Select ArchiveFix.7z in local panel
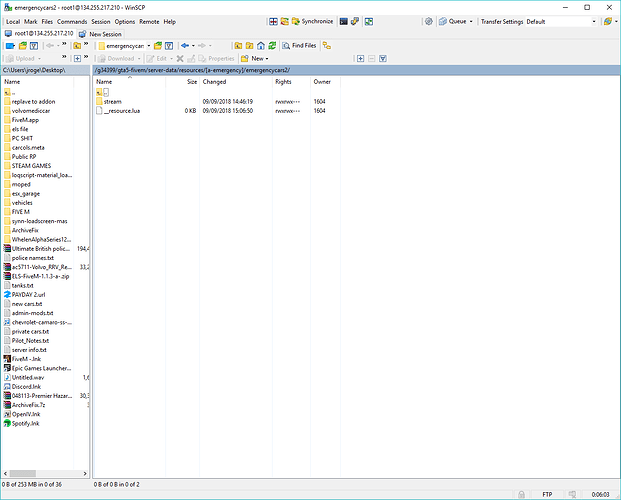 28,405
